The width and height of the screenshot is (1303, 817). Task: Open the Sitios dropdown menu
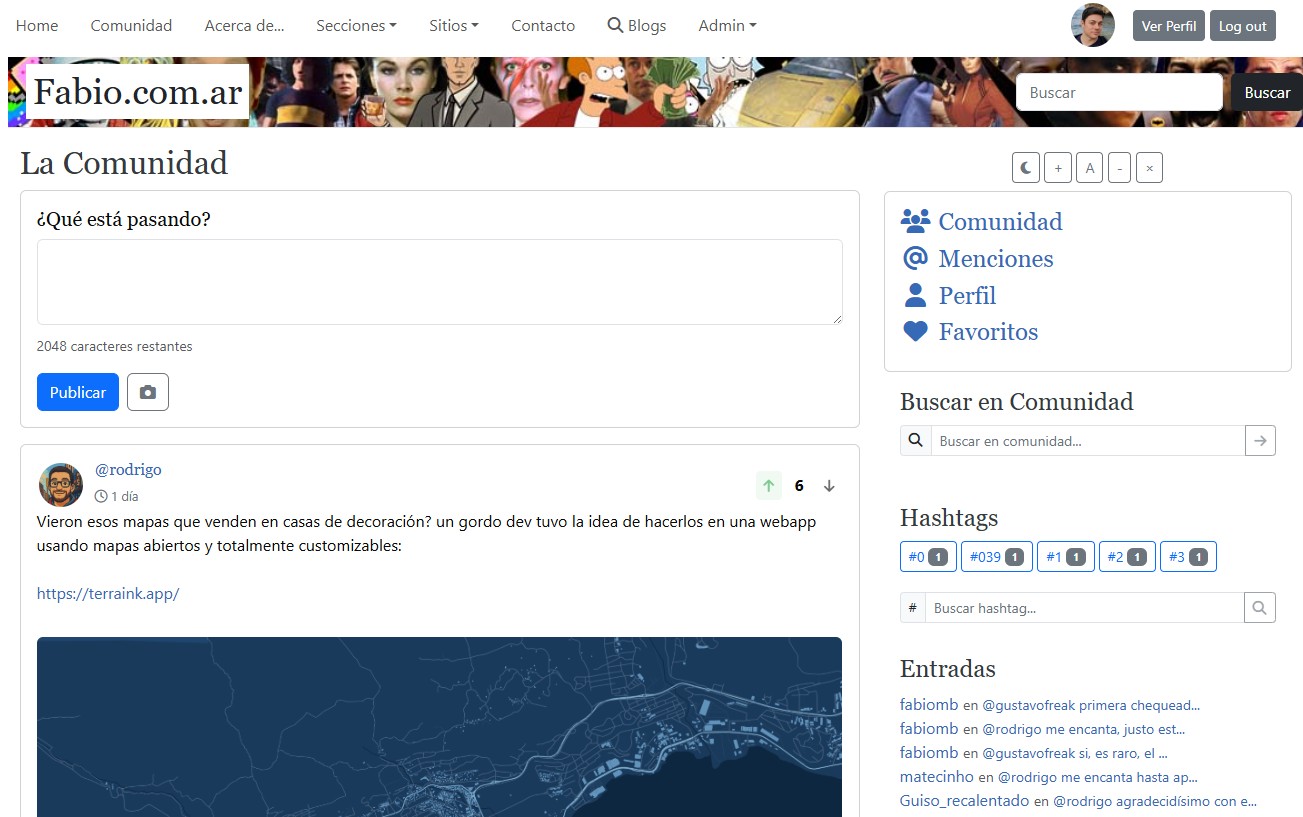point(453,26)
